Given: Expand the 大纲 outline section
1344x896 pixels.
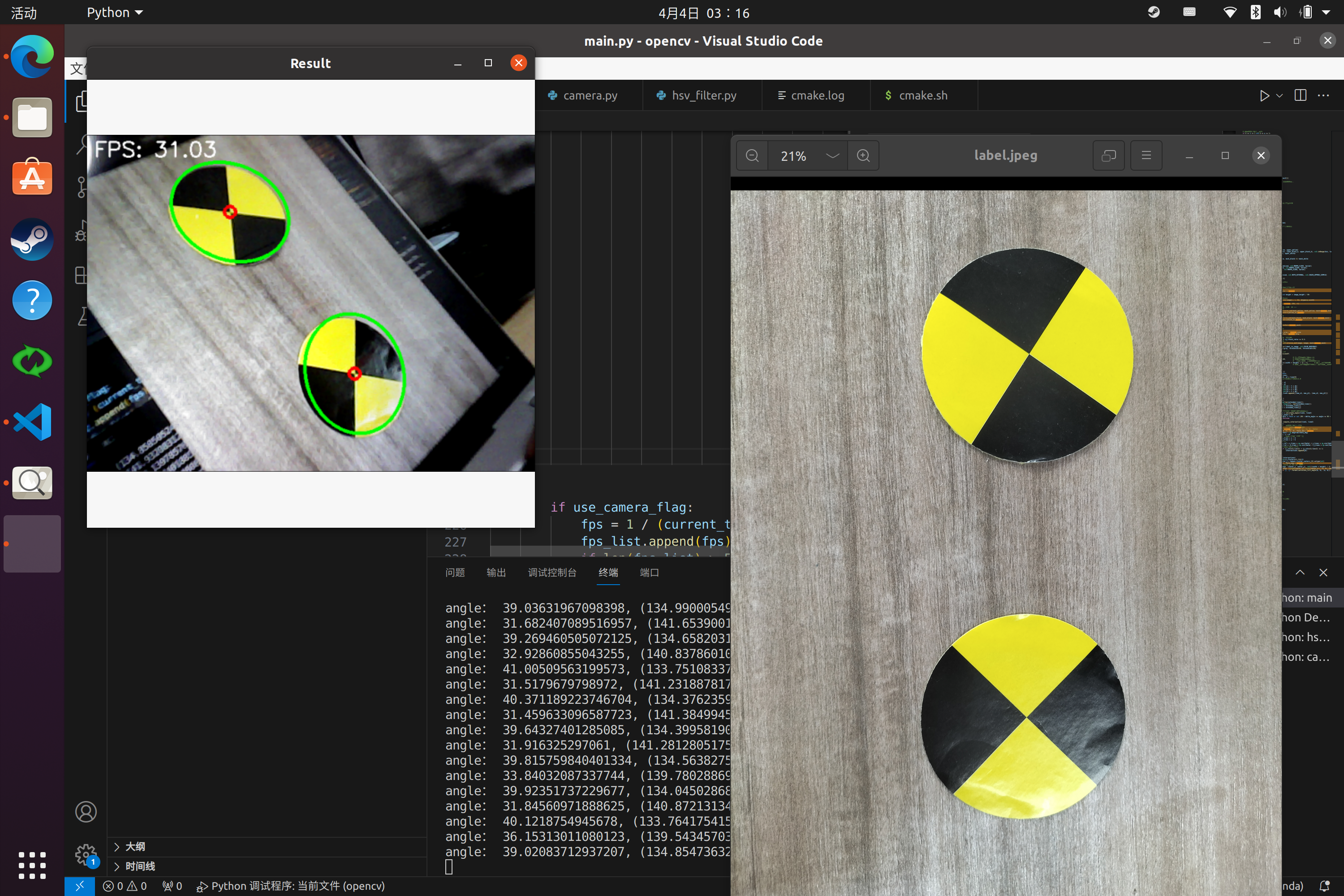Looking at the screenshot, I should 135,846.
